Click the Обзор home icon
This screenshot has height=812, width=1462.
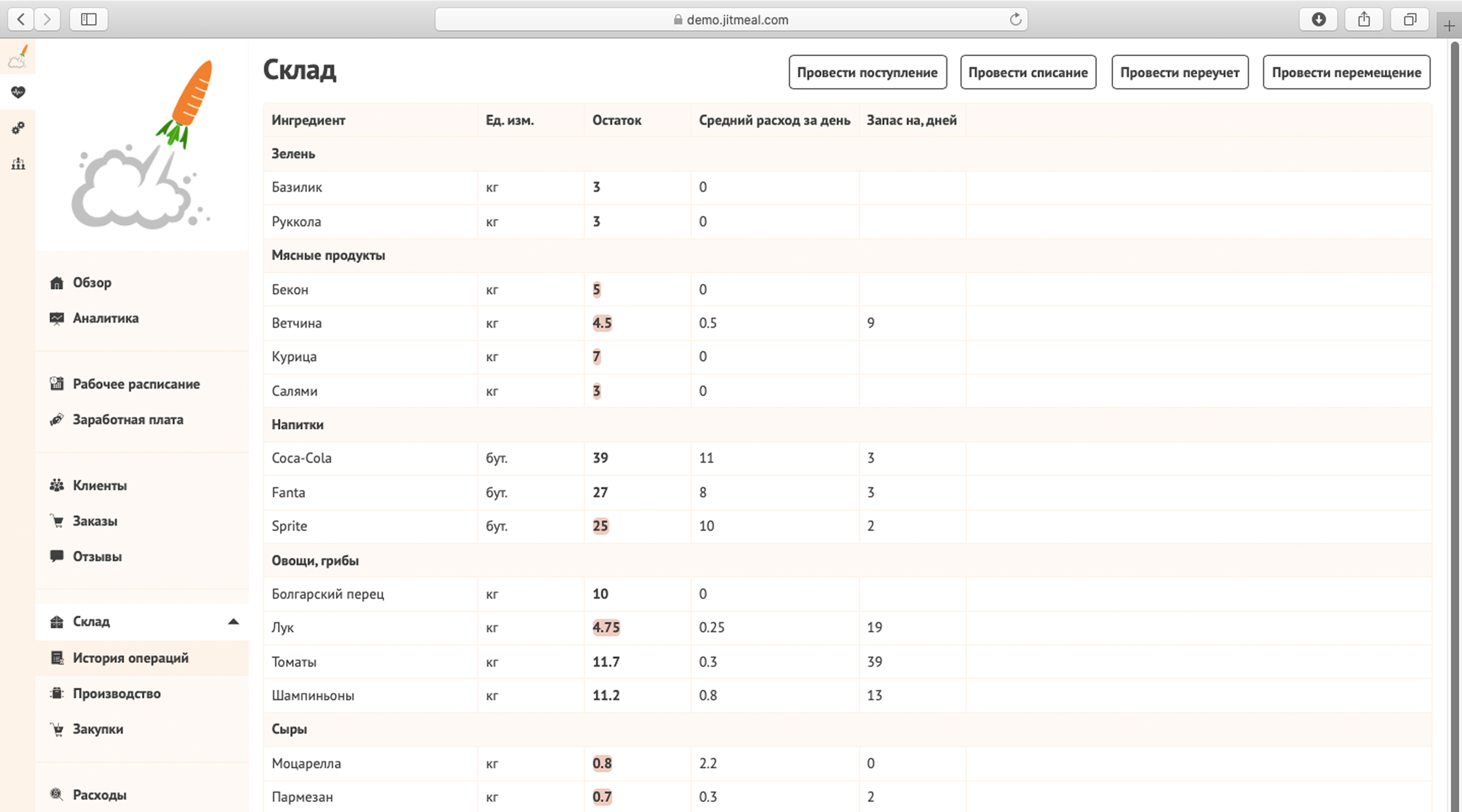tap(57, 283)
